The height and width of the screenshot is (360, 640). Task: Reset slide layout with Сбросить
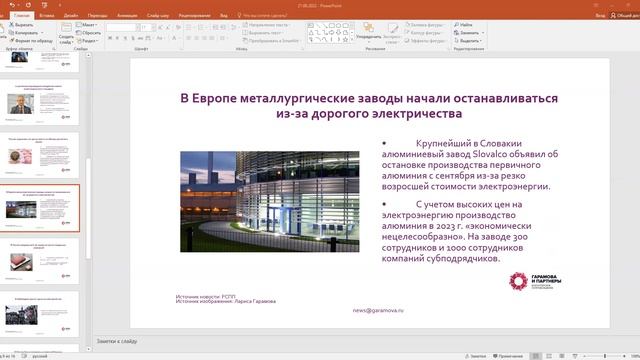click(89, 33)
